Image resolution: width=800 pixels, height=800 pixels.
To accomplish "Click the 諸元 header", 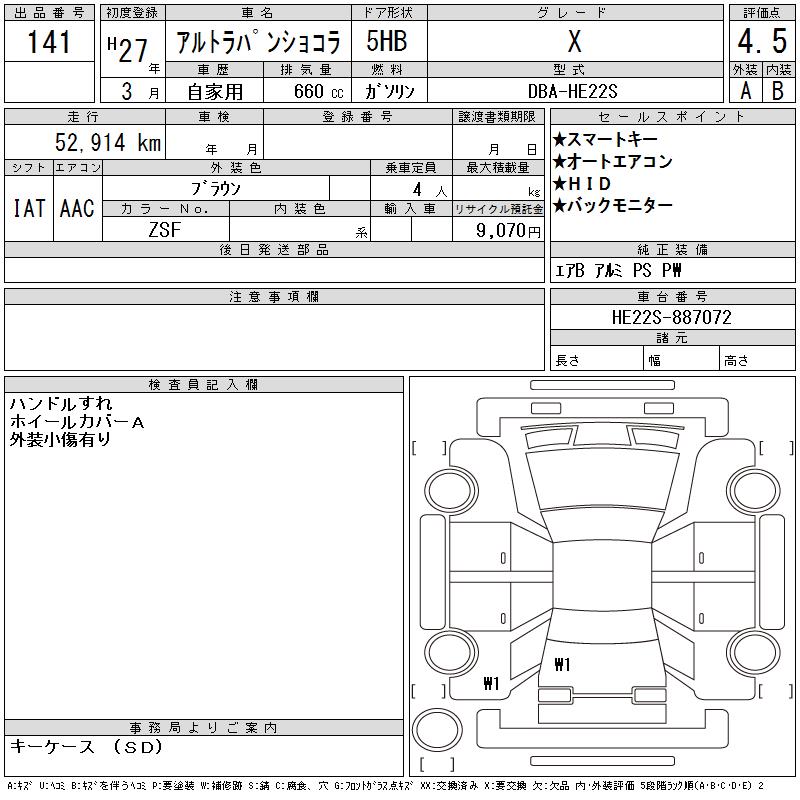I will (672, 338).
